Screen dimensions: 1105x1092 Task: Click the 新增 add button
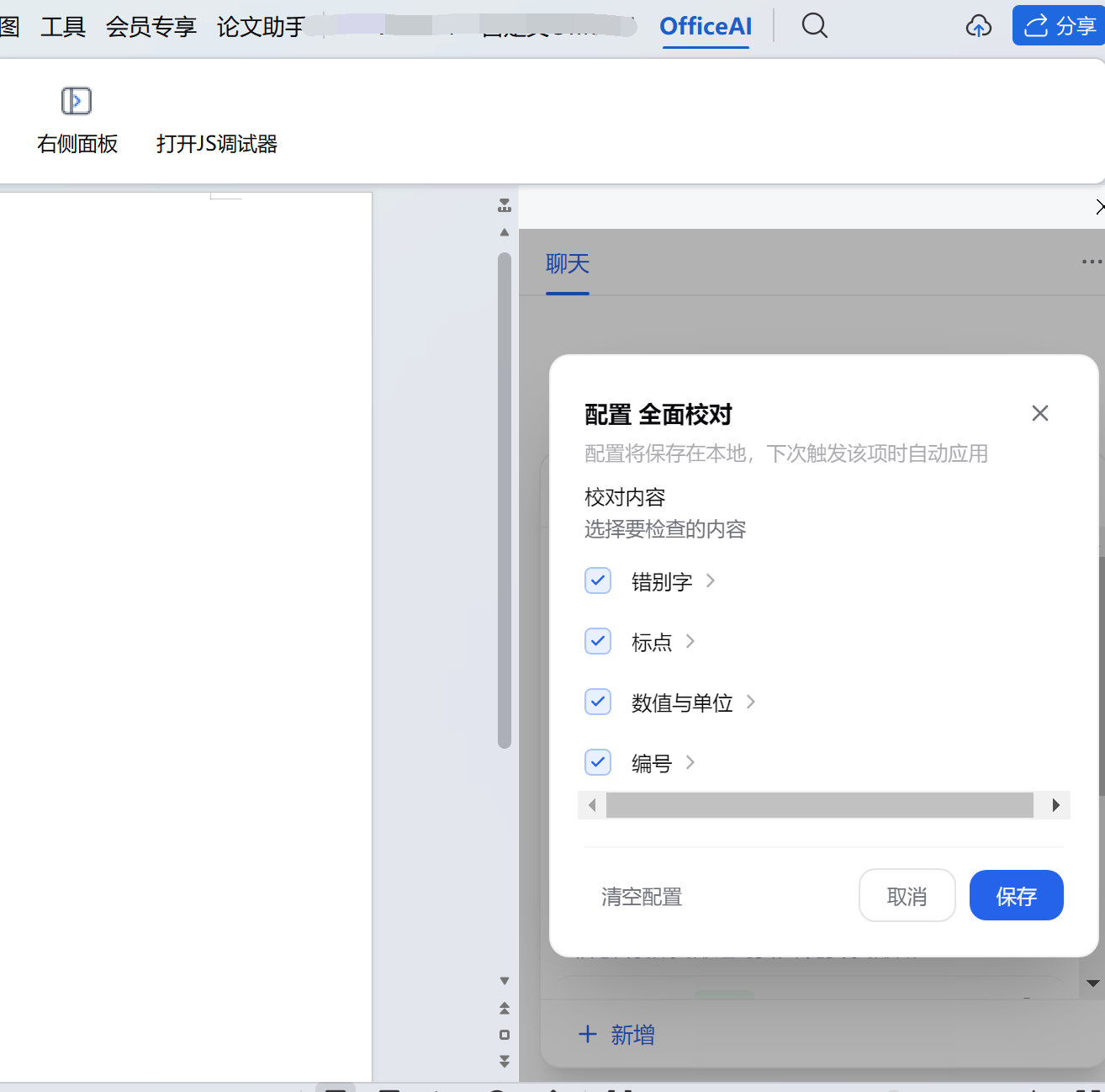click(616, 1035)
